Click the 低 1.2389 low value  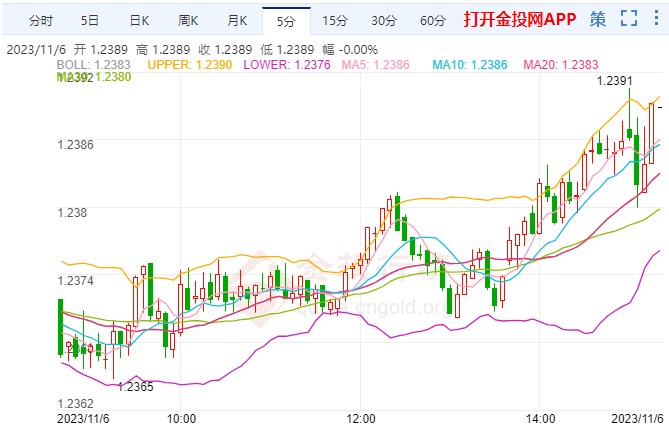click(287, 50)
